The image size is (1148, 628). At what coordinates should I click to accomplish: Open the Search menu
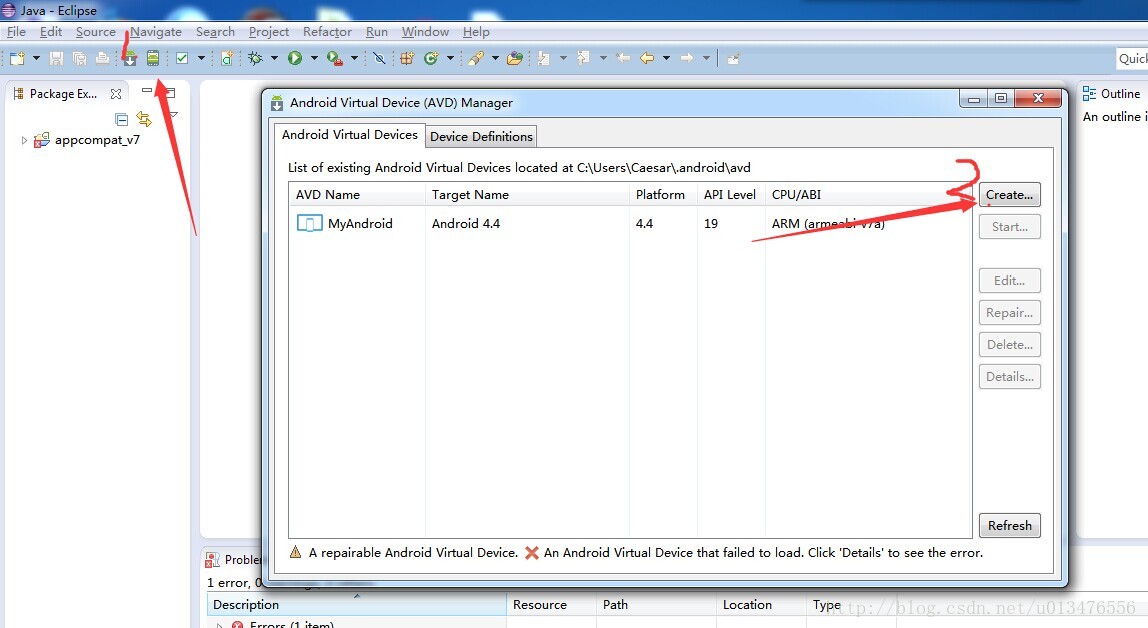[x=215, y=31]
